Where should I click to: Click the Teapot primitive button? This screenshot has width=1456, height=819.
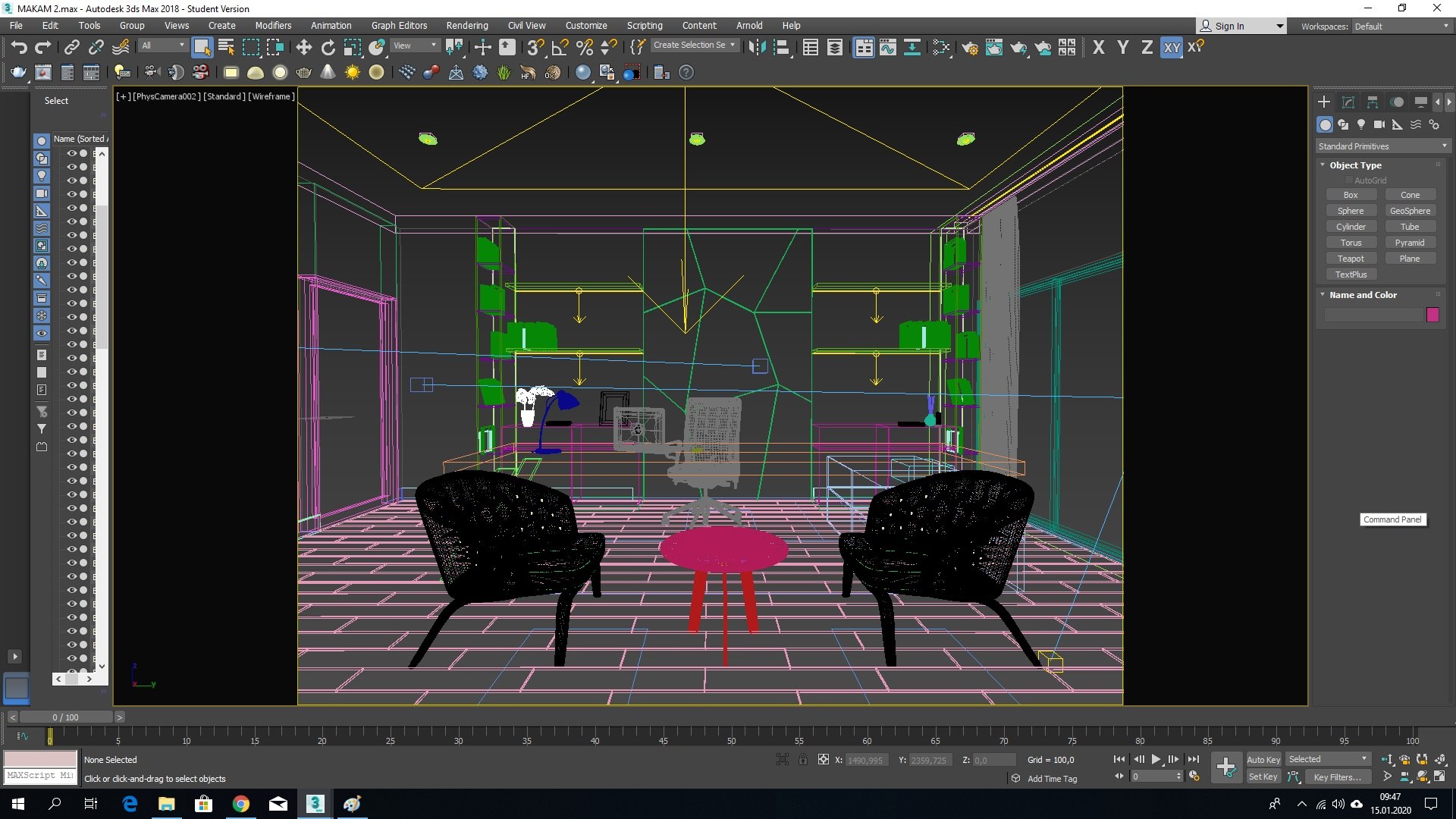click(1351, 259)
